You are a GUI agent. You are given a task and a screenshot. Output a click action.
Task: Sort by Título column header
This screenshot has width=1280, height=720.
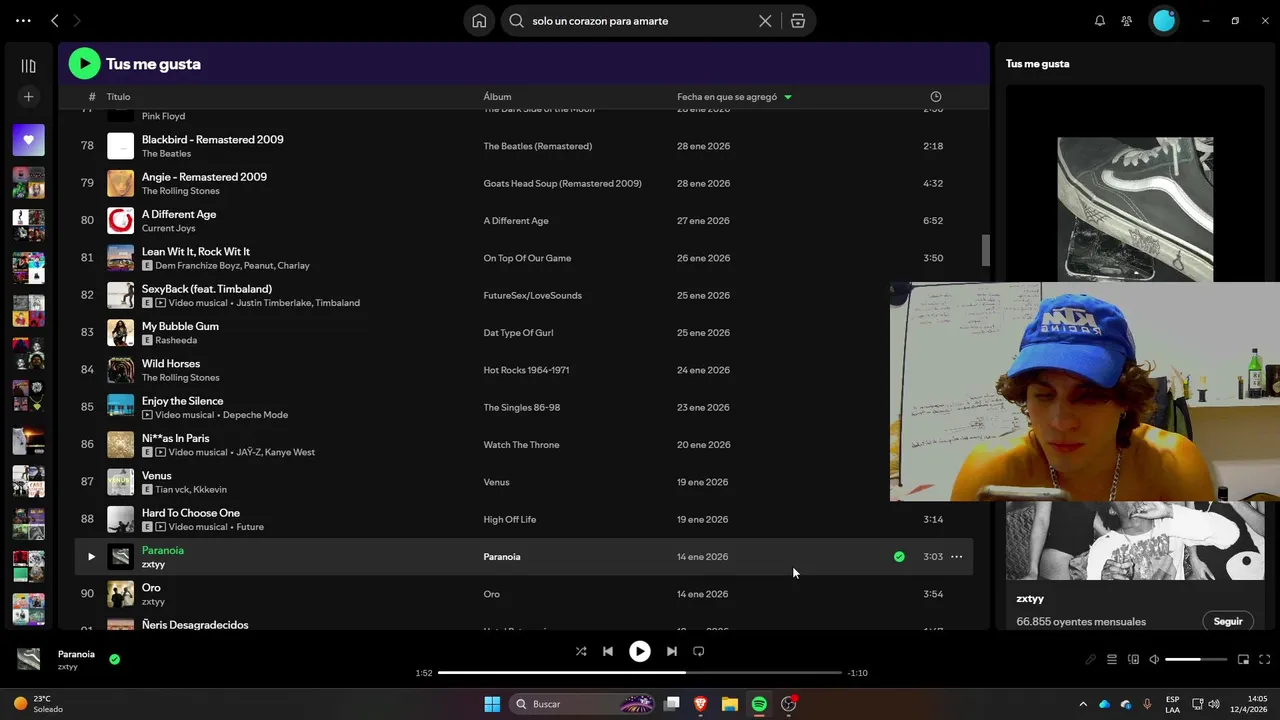click(119, 97)
